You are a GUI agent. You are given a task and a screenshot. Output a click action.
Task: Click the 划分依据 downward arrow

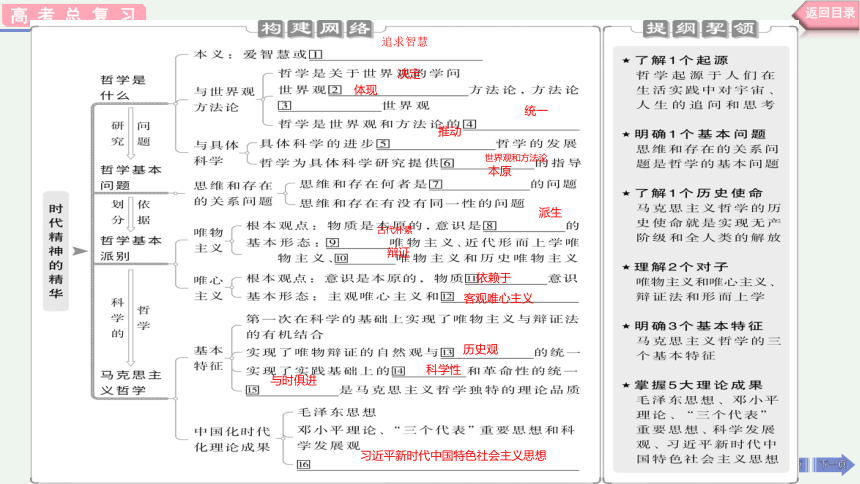coord(131,215)
